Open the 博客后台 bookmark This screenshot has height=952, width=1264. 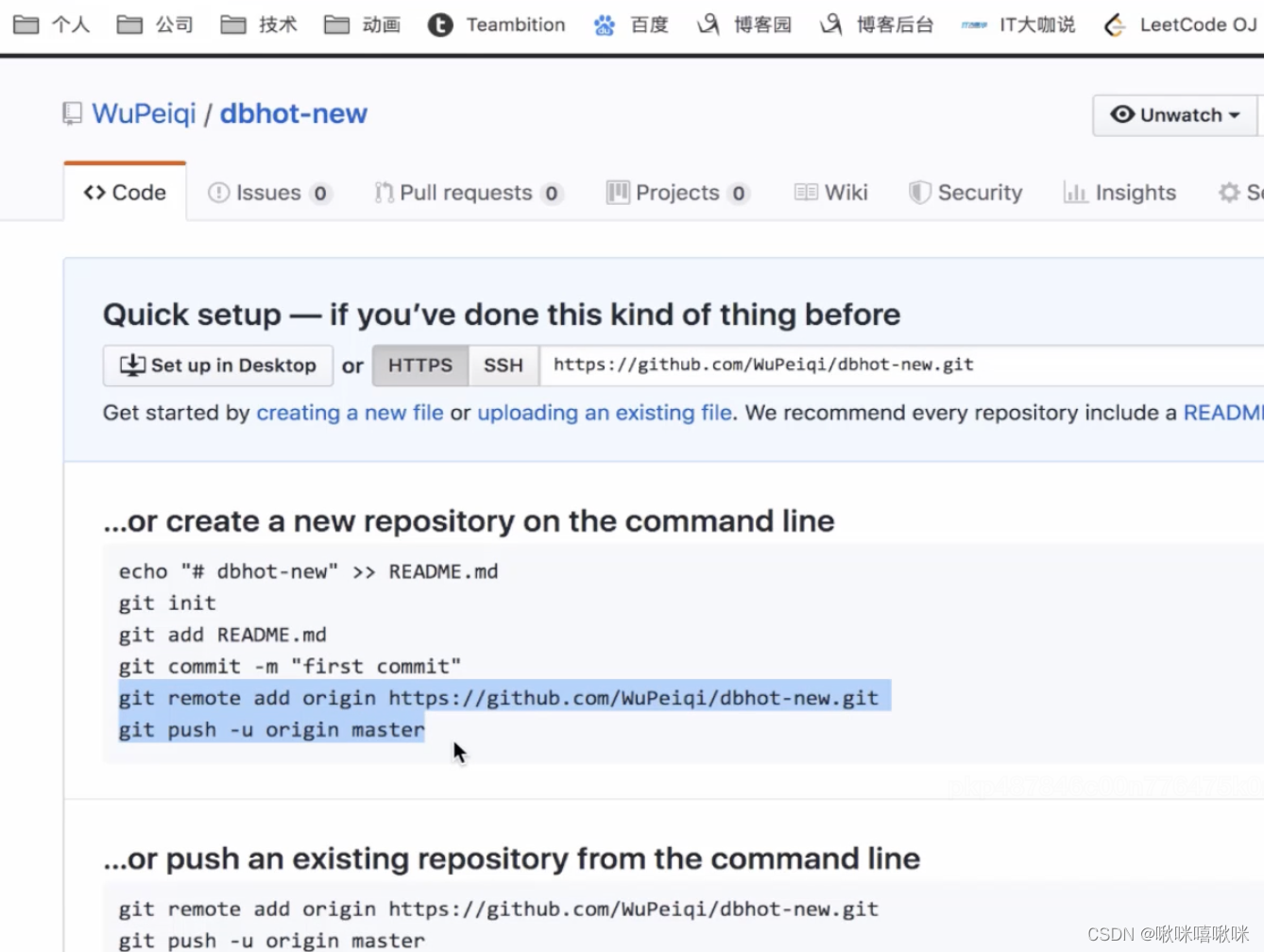click(877, 25)
